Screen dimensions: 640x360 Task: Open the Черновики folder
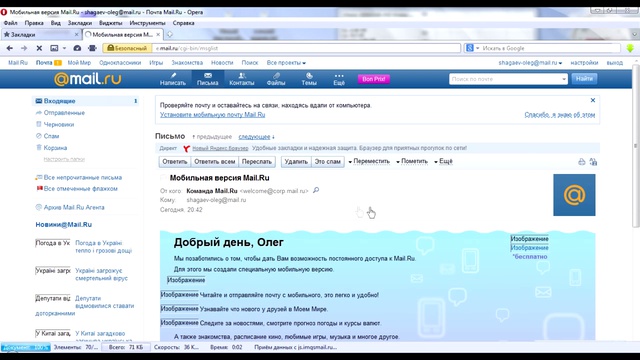(x=59, y=124)
